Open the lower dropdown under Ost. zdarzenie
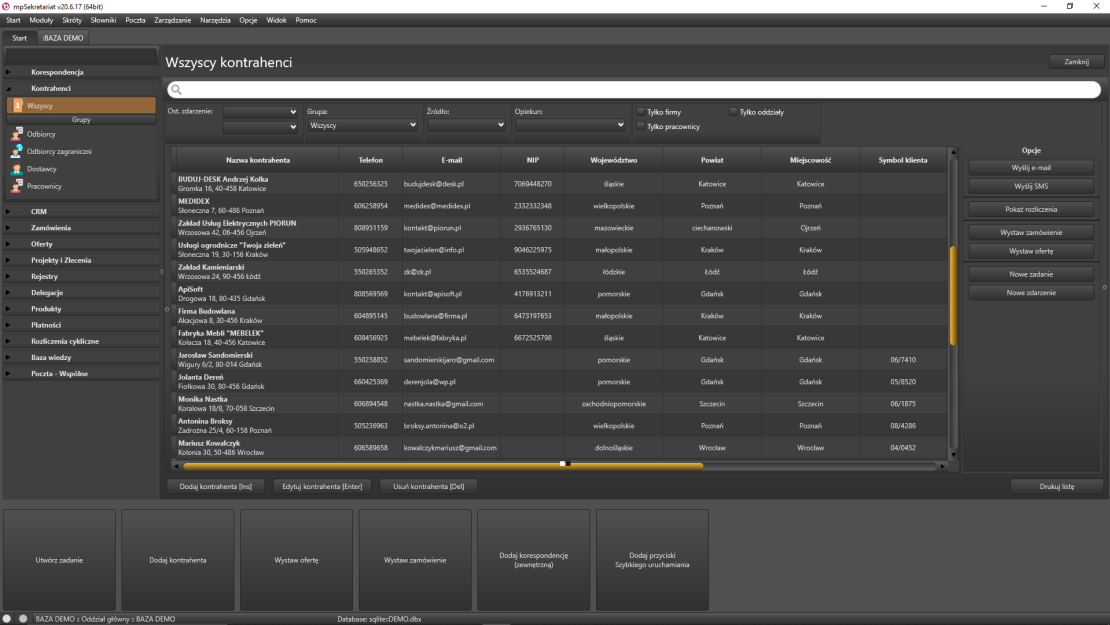This screenshot has width=1110, height=625. click(261, 127)
